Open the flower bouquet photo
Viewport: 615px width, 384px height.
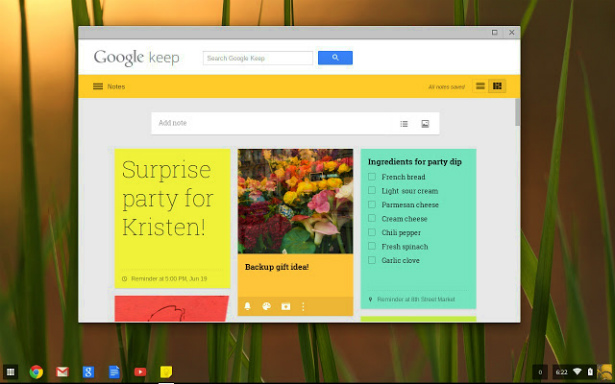click(x=295, y=201)
